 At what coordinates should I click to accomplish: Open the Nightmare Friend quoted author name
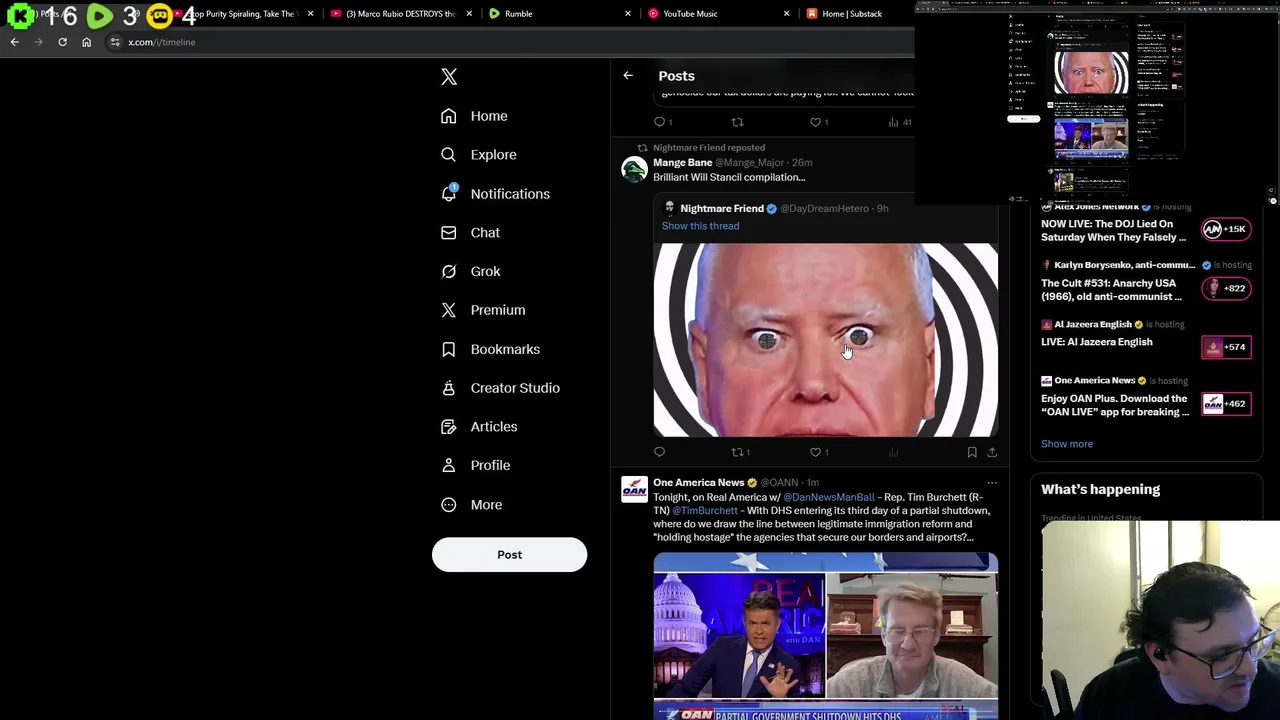(721, 208)
